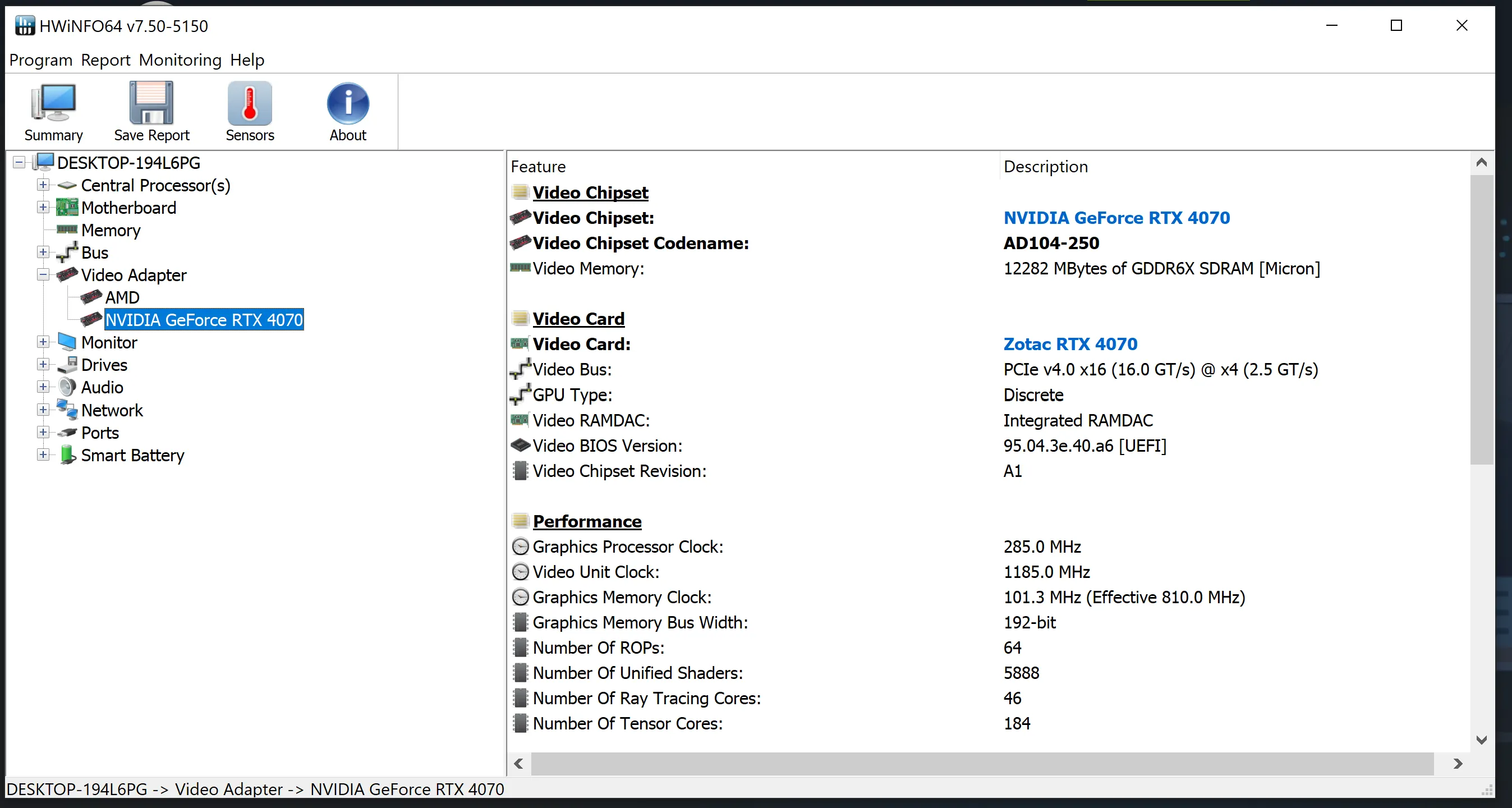Open the Sensors thermometer icon
The height and width of the screenshot is (808, 1512).
tap(250, 103)
